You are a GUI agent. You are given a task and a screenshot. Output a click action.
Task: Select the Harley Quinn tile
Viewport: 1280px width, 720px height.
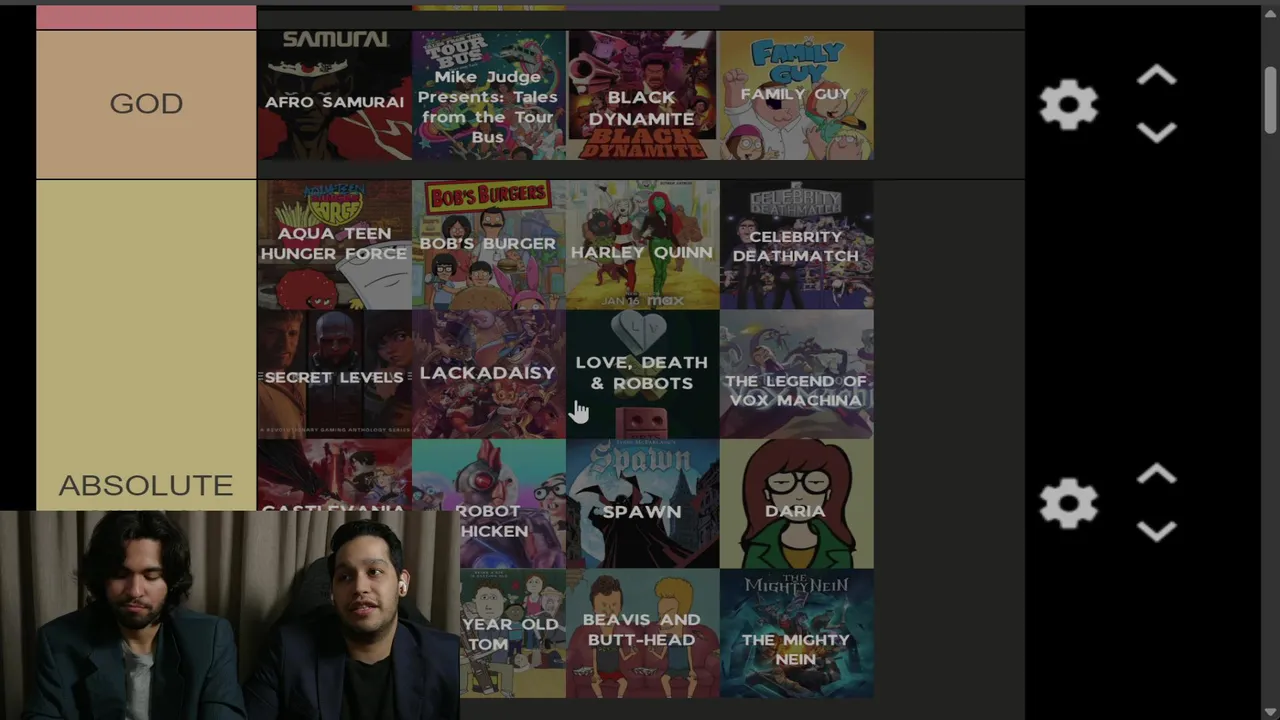[642, 245]
